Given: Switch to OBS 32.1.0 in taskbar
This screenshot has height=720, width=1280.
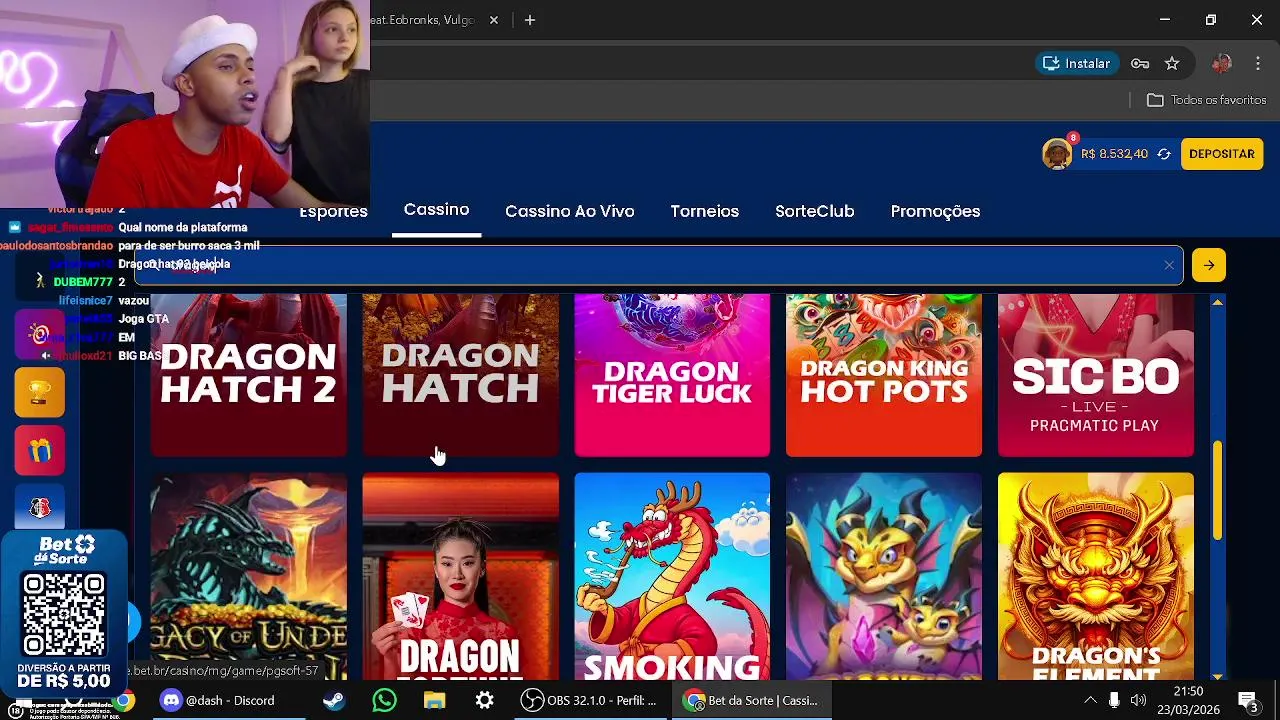Looking at the screenshot, I should (x=590, y=701).
